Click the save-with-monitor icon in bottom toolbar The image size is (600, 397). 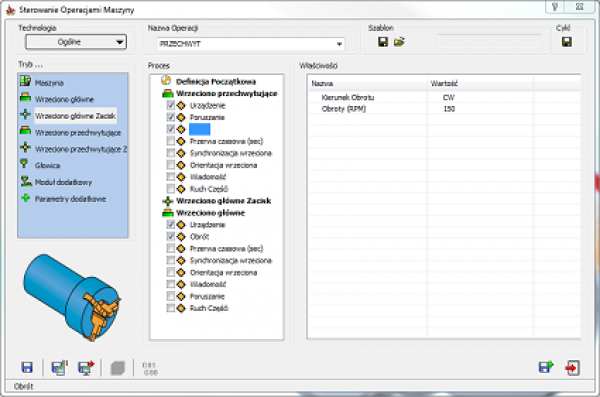pyautogui.click(x=59, y=368)
